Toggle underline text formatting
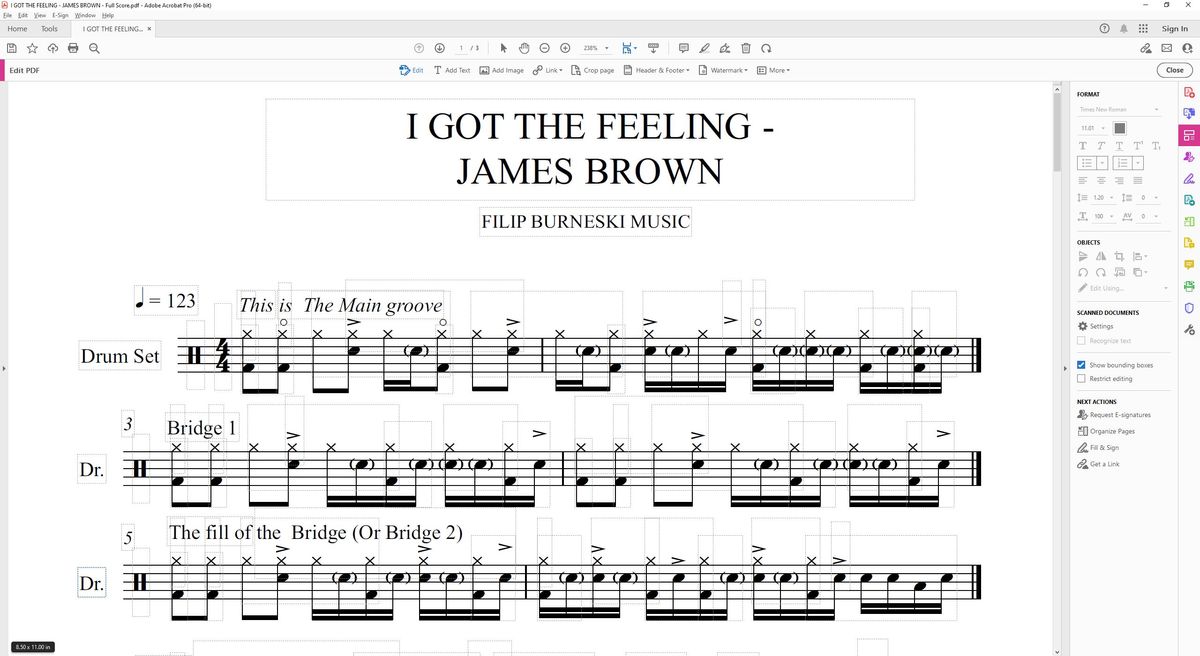This screenshot has width=1200, height=656. click(1119, 146)
